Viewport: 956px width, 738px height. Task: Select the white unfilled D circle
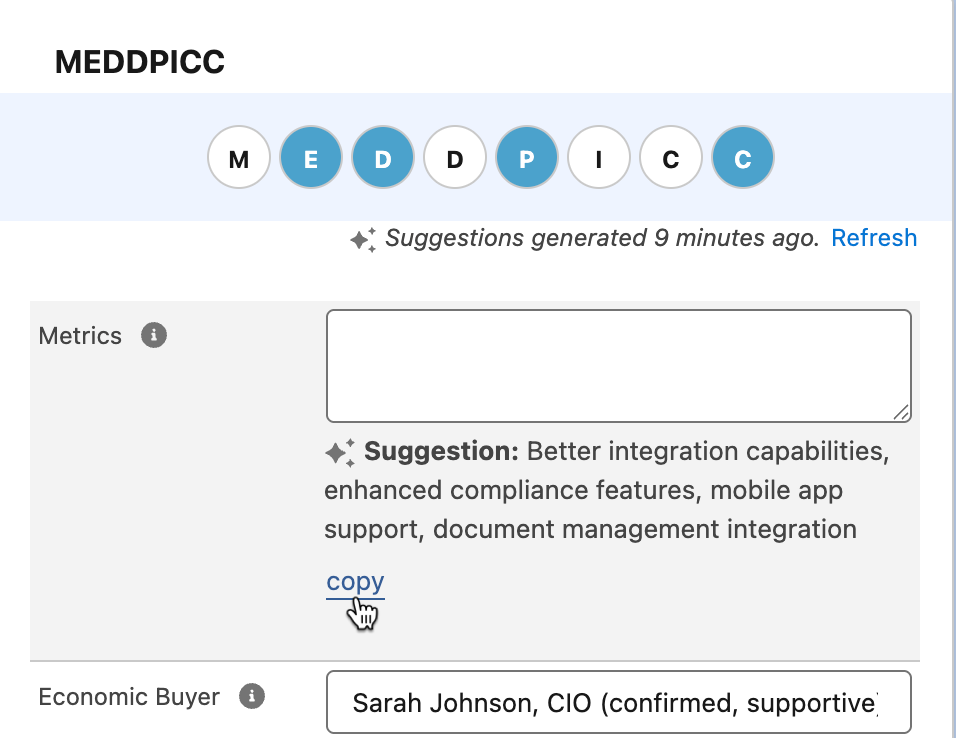(x=455, y=158)
